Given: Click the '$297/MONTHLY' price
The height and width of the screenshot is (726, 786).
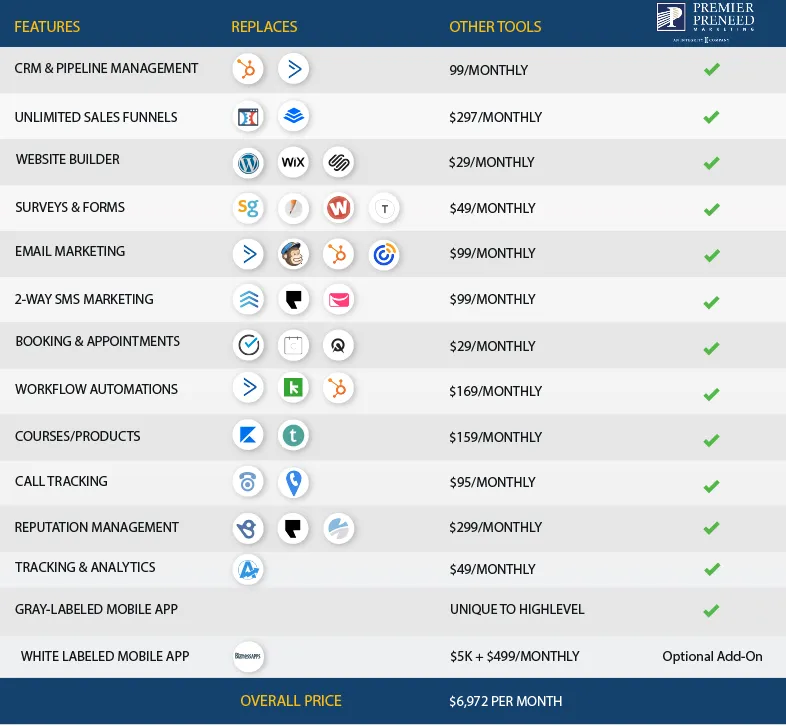Looking at the screenshot, I should click(x=496, y=117).
